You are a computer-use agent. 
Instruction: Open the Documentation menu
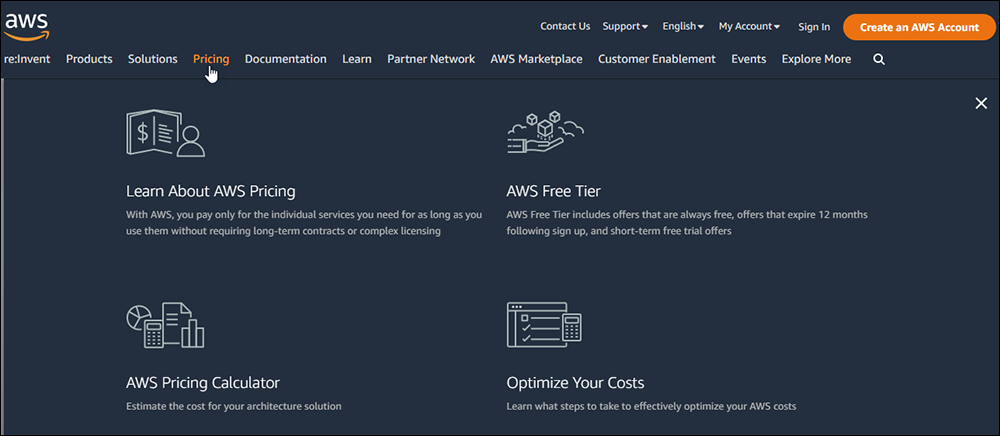286,59
